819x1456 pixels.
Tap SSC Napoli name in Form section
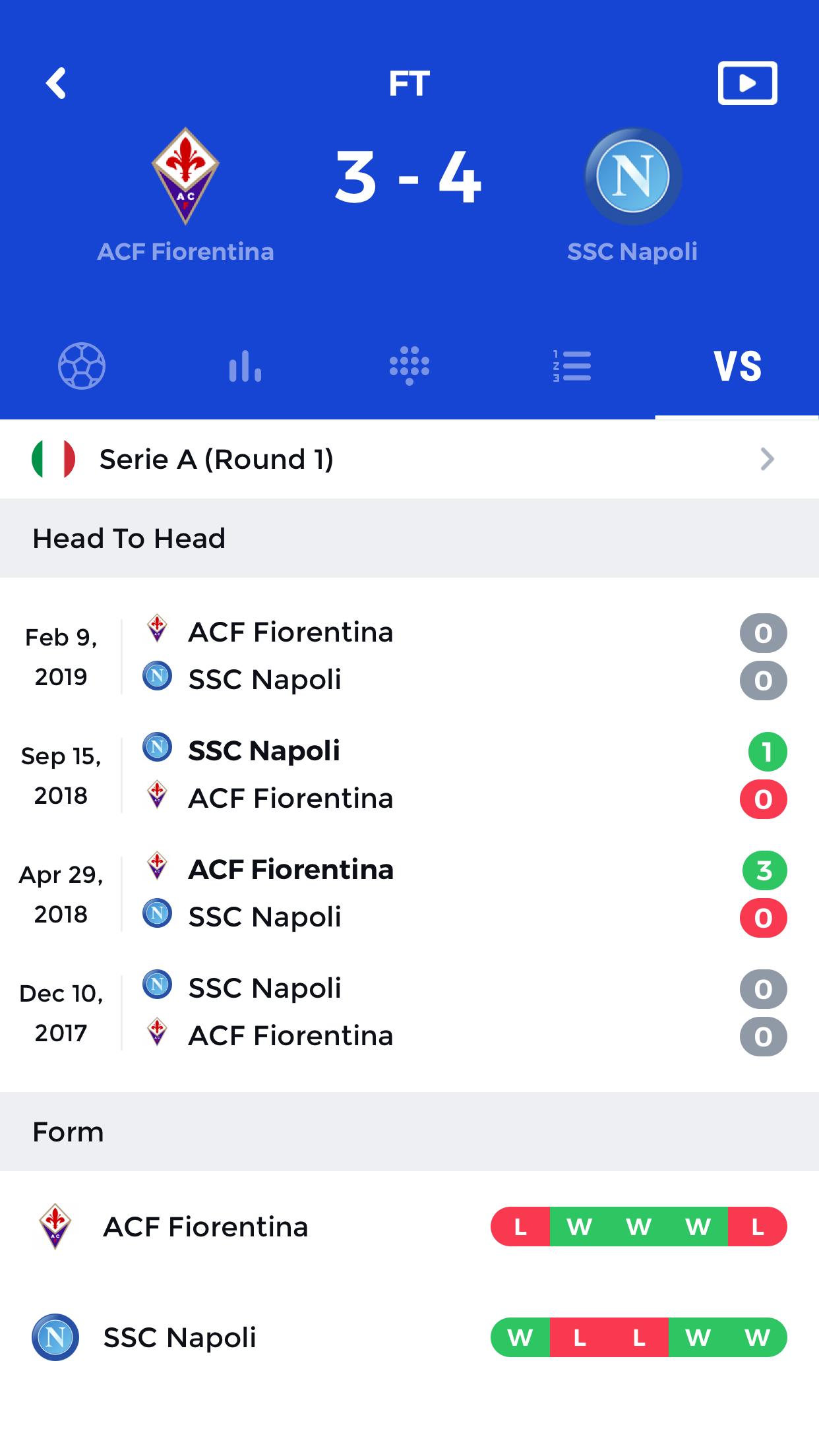[x=179, y=1337]
